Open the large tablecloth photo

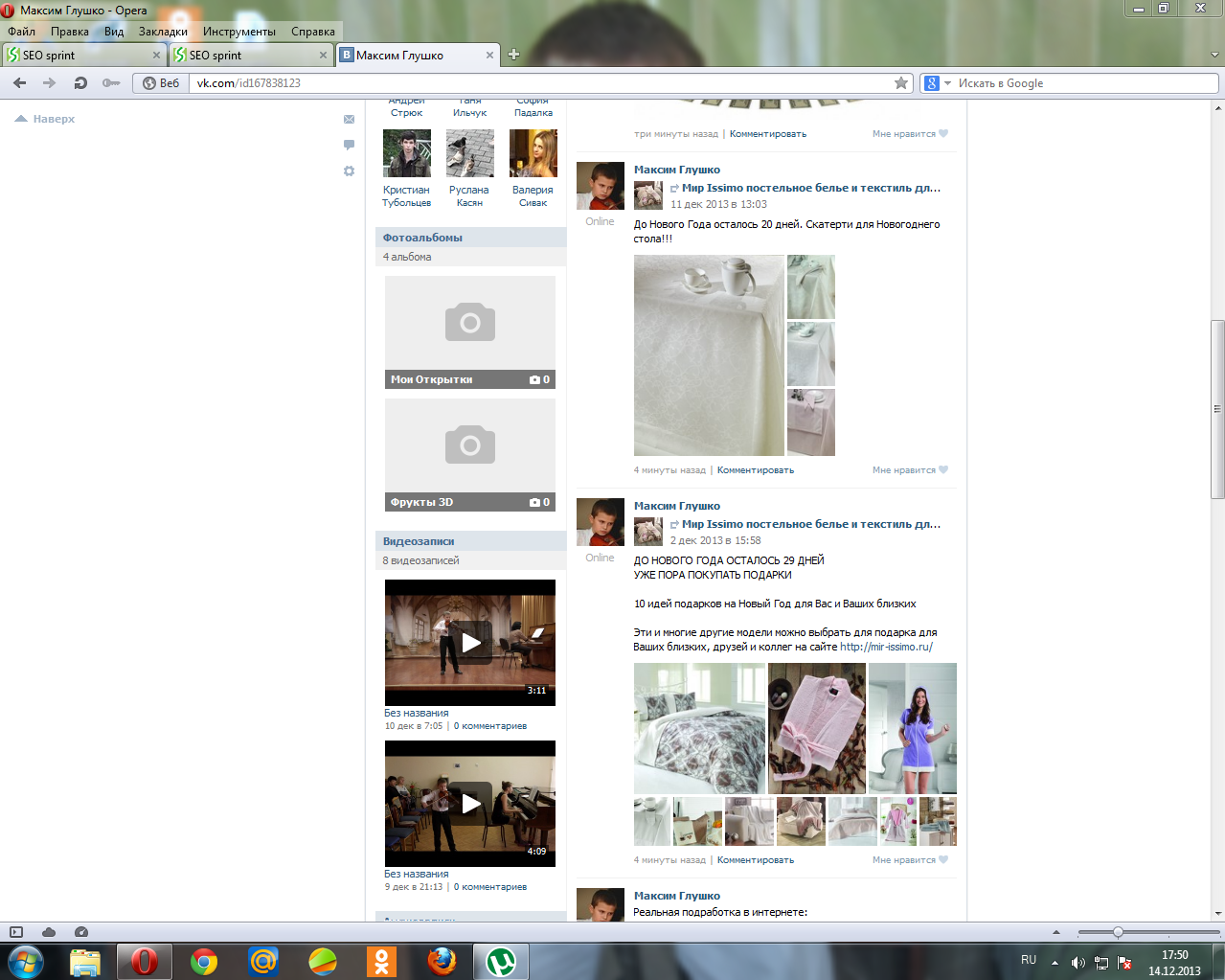[x=709, y=355]
